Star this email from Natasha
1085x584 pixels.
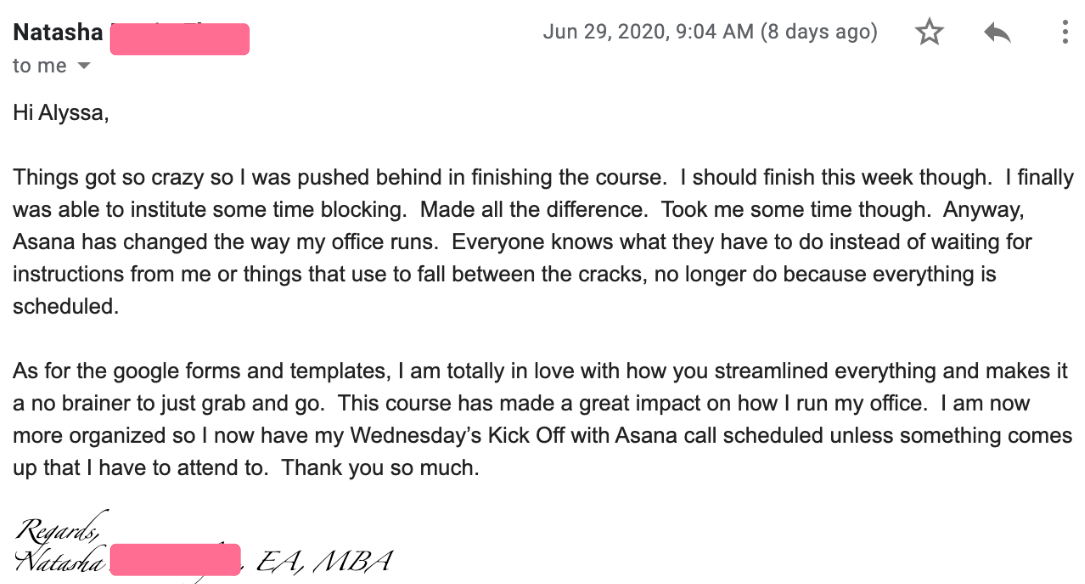[x=929, y=33]
